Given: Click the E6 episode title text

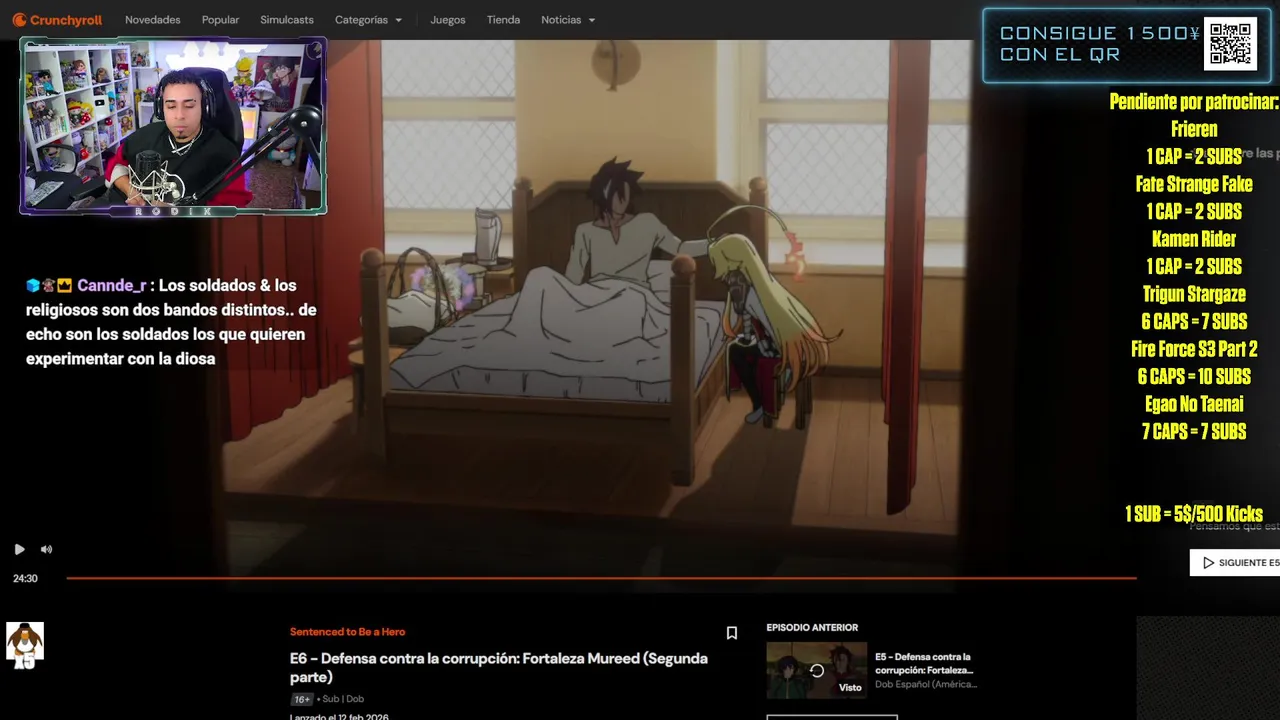Looking at the screenshot, I should click(499, 668).
